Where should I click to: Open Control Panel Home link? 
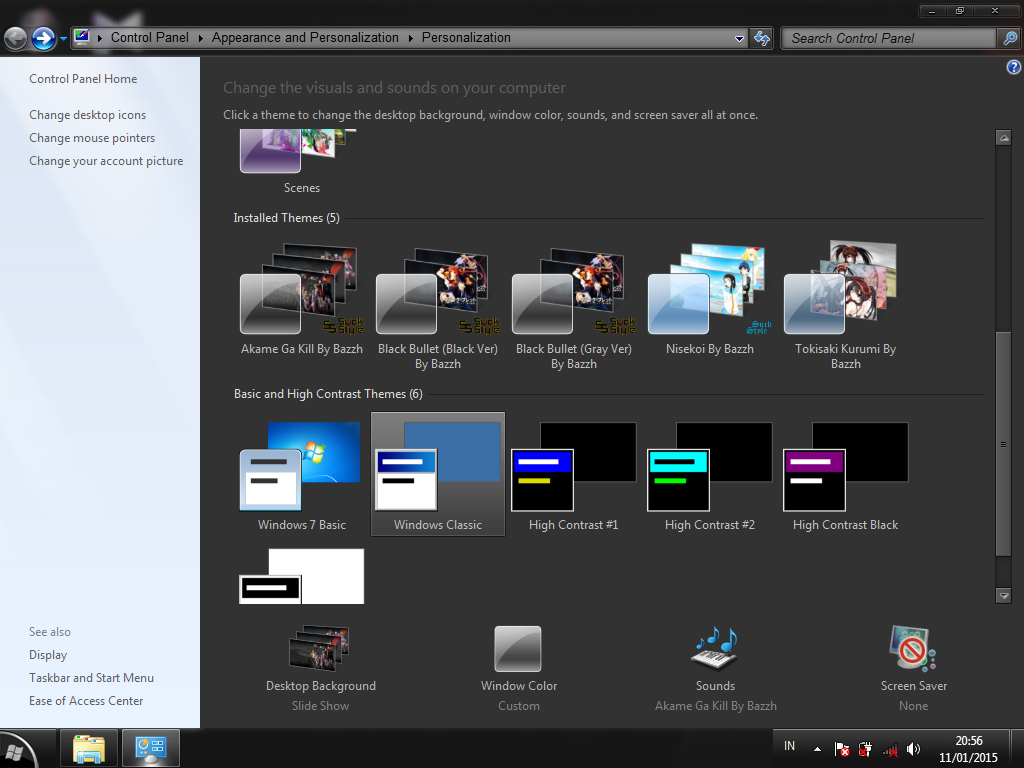83,79
